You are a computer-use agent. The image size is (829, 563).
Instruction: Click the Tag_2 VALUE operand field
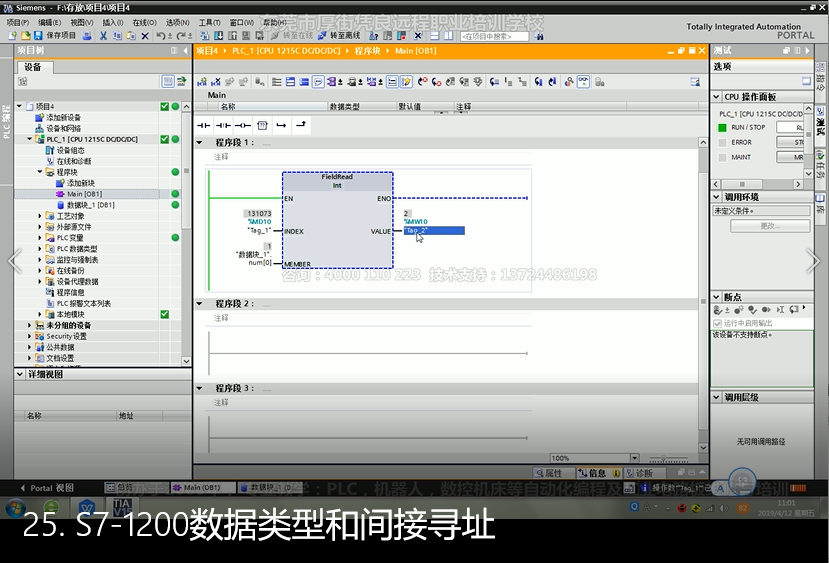point(434,230)
